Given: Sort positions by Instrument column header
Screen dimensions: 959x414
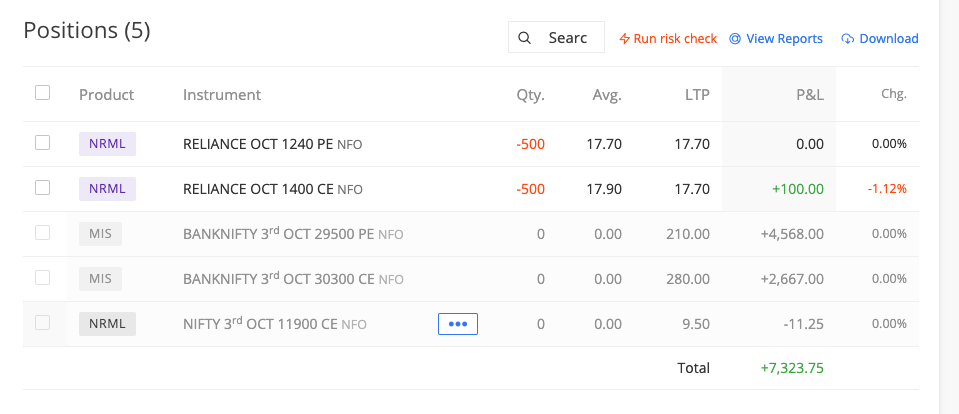Looking at the screenshot, I should click(x=222, y=95).
